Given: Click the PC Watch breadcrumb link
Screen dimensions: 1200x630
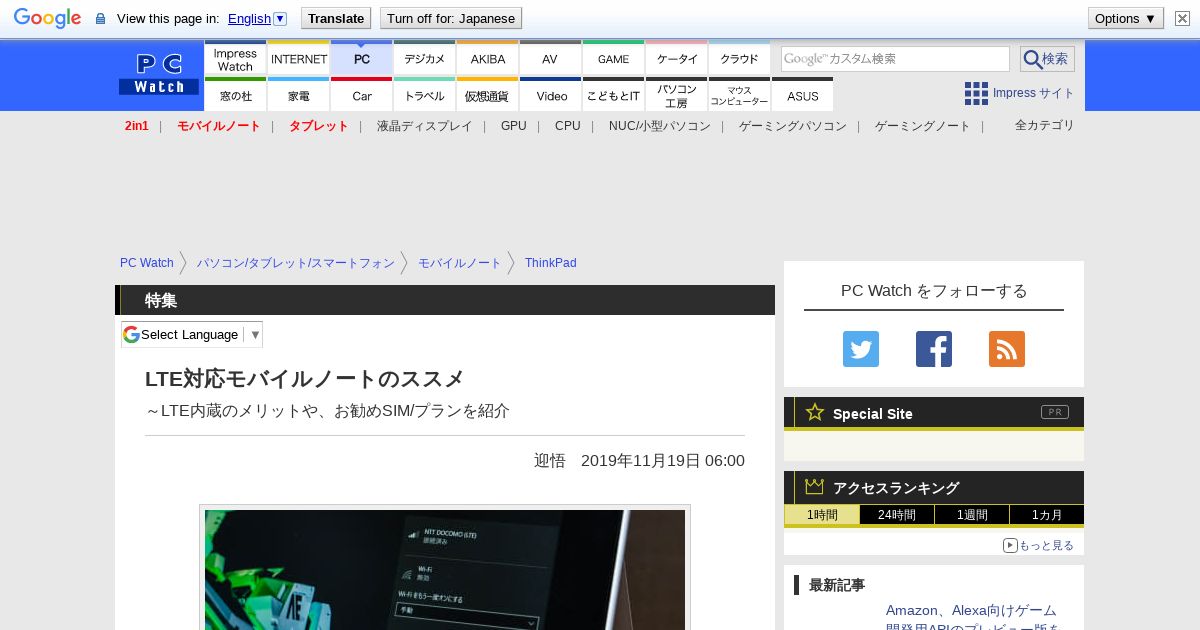Looking at the screenshot, I should pyautogui.click(x=147, y=263).
